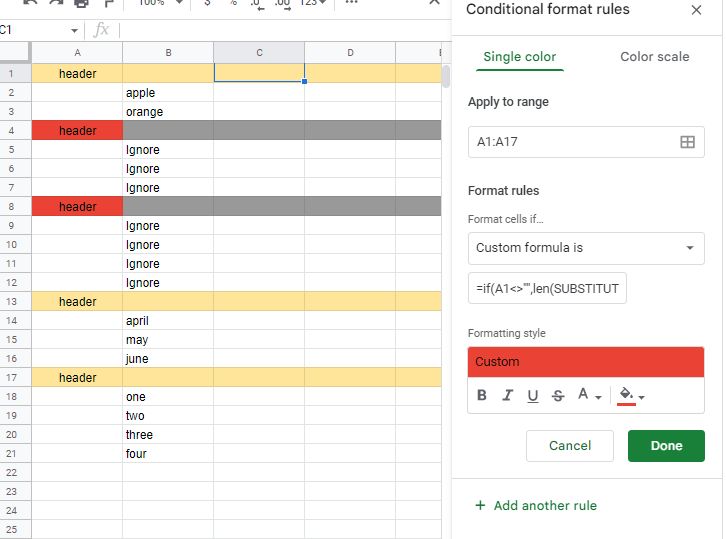Select row 25 header
This screenshot has width=726, height=539.
[15, 529]
